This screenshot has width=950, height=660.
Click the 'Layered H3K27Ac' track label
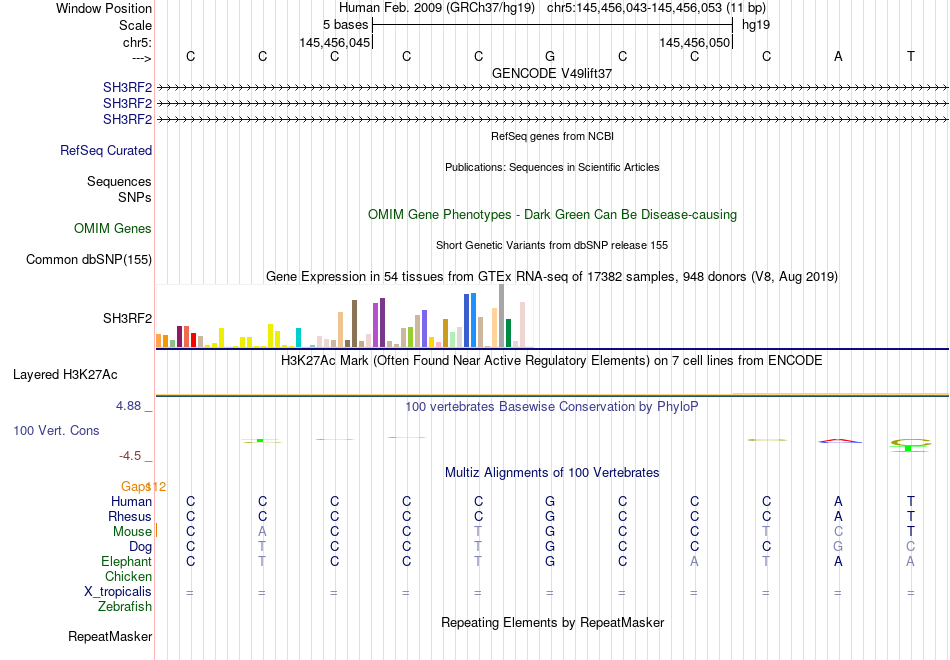(65, 375)
